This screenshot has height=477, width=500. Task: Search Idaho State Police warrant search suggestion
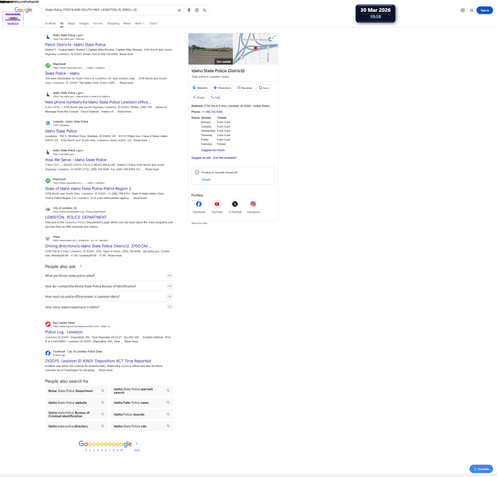click(x=142, y=391)
